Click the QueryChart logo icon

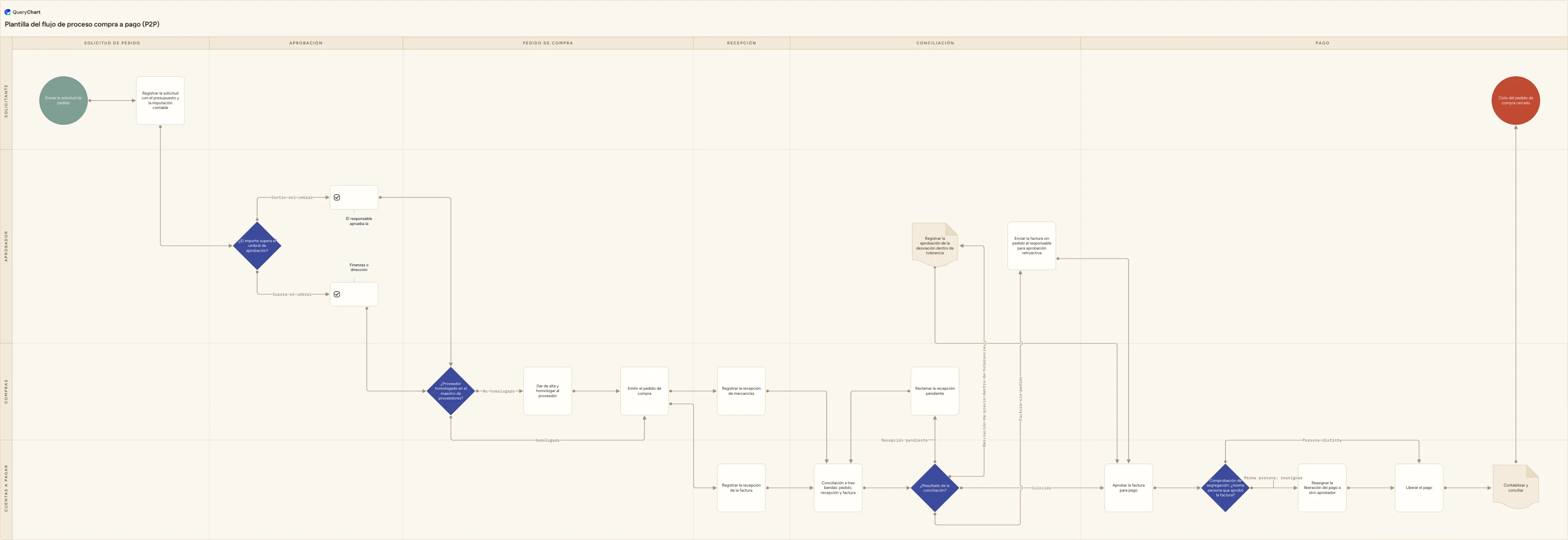tap(7, 11)
